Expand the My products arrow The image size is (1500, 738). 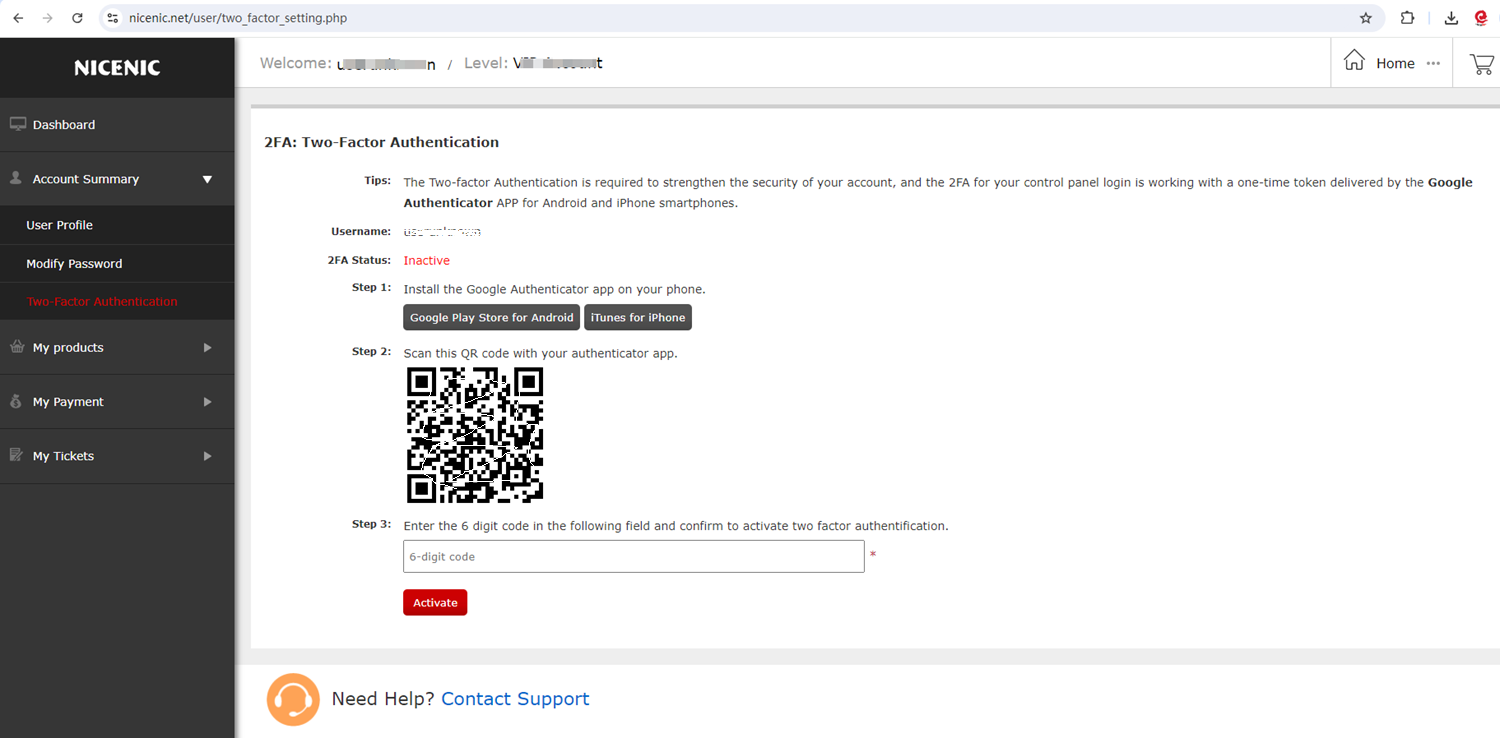click(208, 347)
